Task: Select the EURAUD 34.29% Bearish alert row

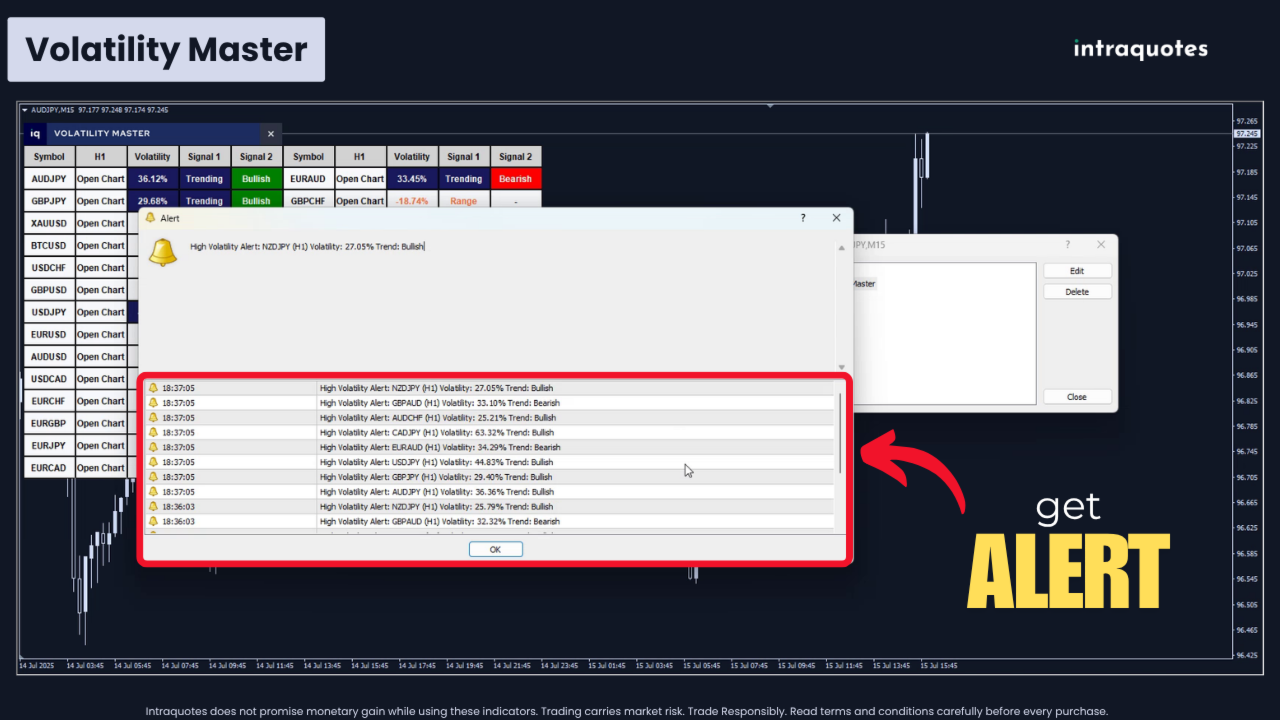Action: [x=489, y=447]
